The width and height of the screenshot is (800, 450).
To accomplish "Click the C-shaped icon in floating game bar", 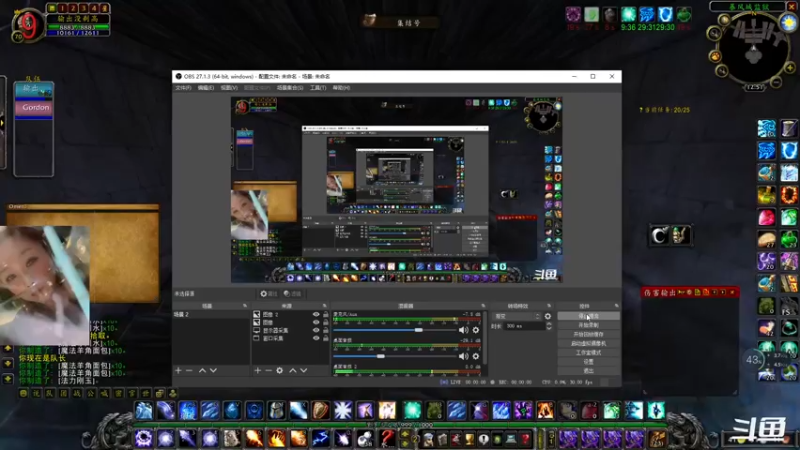I will click(659, 235).
